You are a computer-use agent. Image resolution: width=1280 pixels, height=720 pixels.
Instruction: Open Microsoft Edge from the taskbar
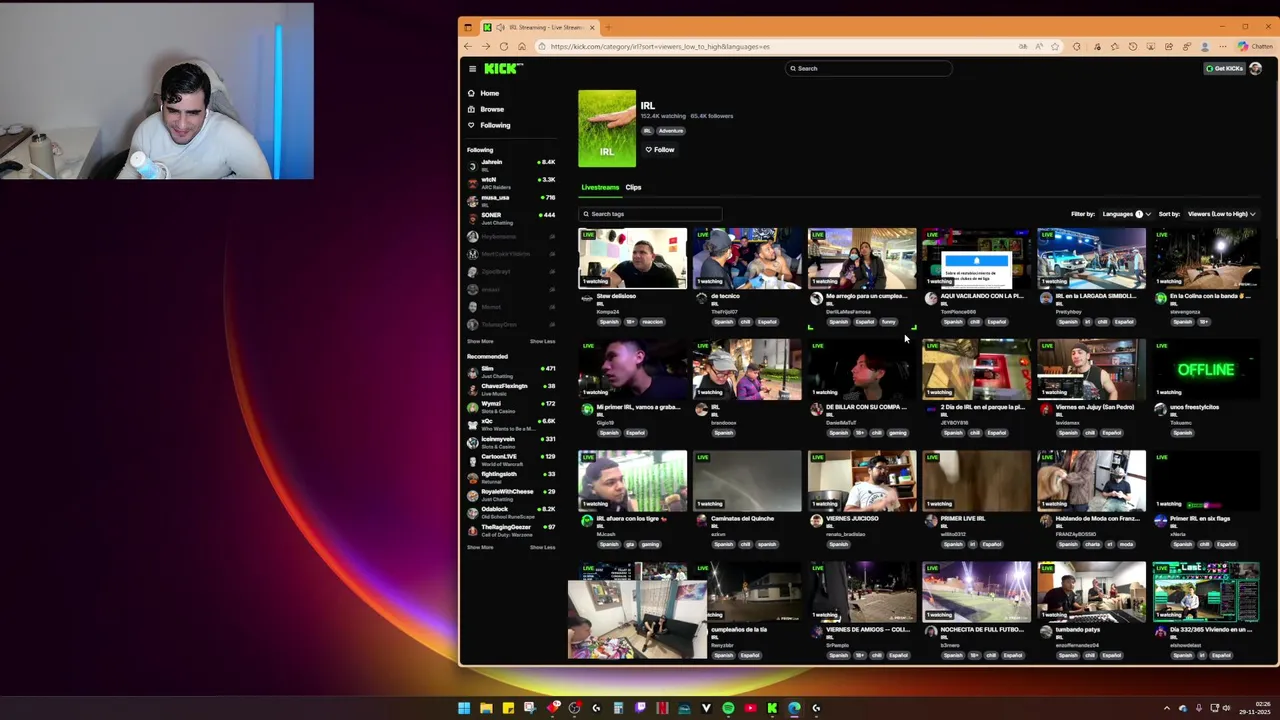point(794,708)
